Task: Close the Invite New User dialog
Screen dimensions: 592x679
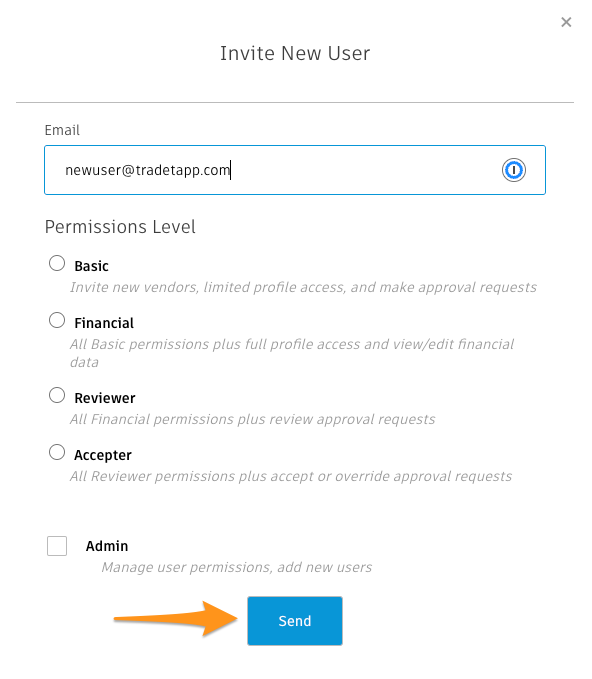Action: click(x=566, y=22)
